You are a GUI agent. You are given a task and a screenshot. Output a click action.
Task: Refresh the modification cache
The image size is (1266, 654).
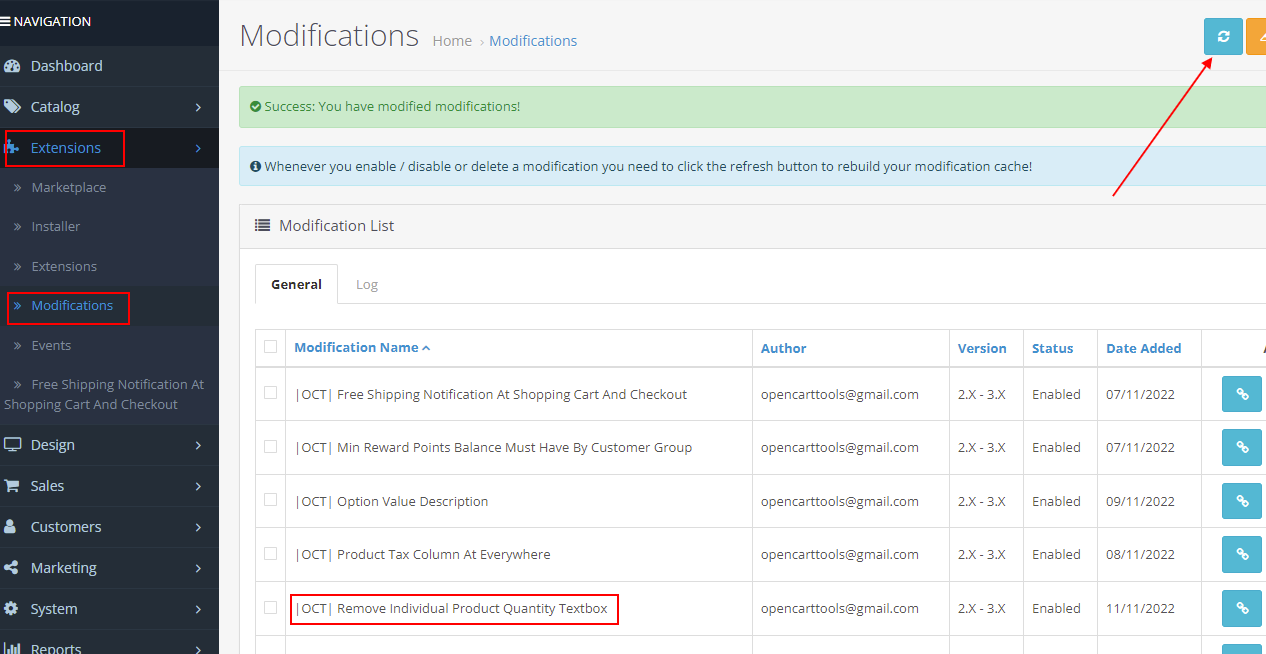click(1223, 36)
